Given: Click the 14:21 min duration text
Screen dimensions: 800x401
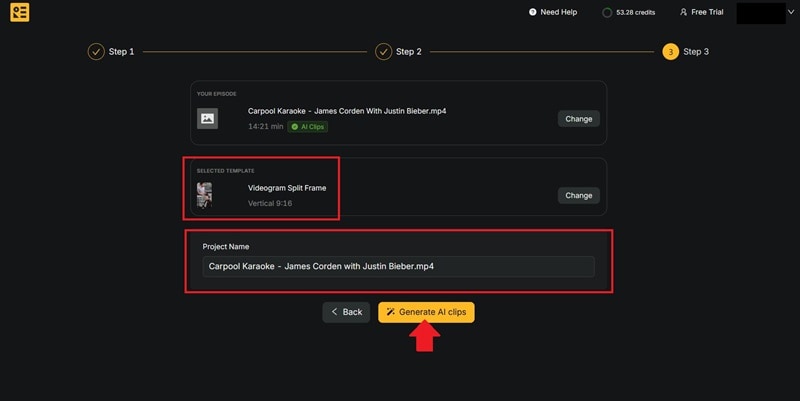Looking at the screenshot, I should pyautogui.click(x=265, y=126).
